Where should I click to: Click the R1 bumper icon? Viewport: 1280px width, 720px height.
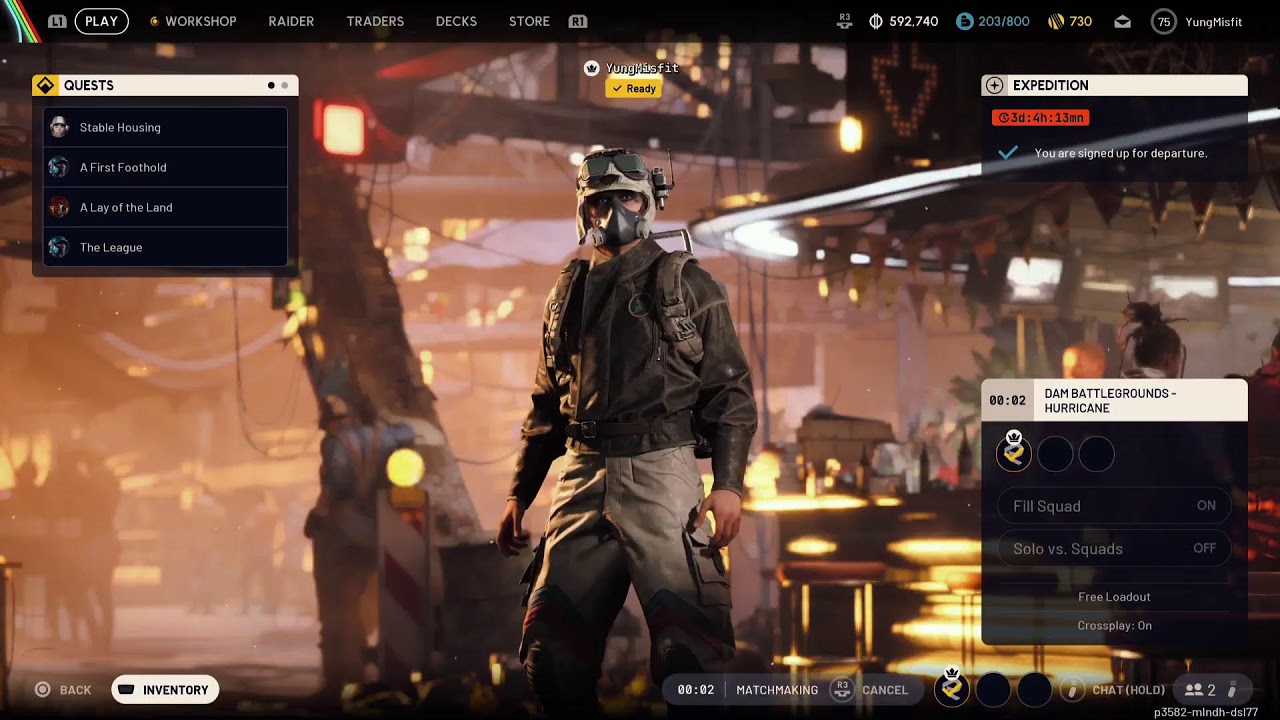[x=577, y=21]
